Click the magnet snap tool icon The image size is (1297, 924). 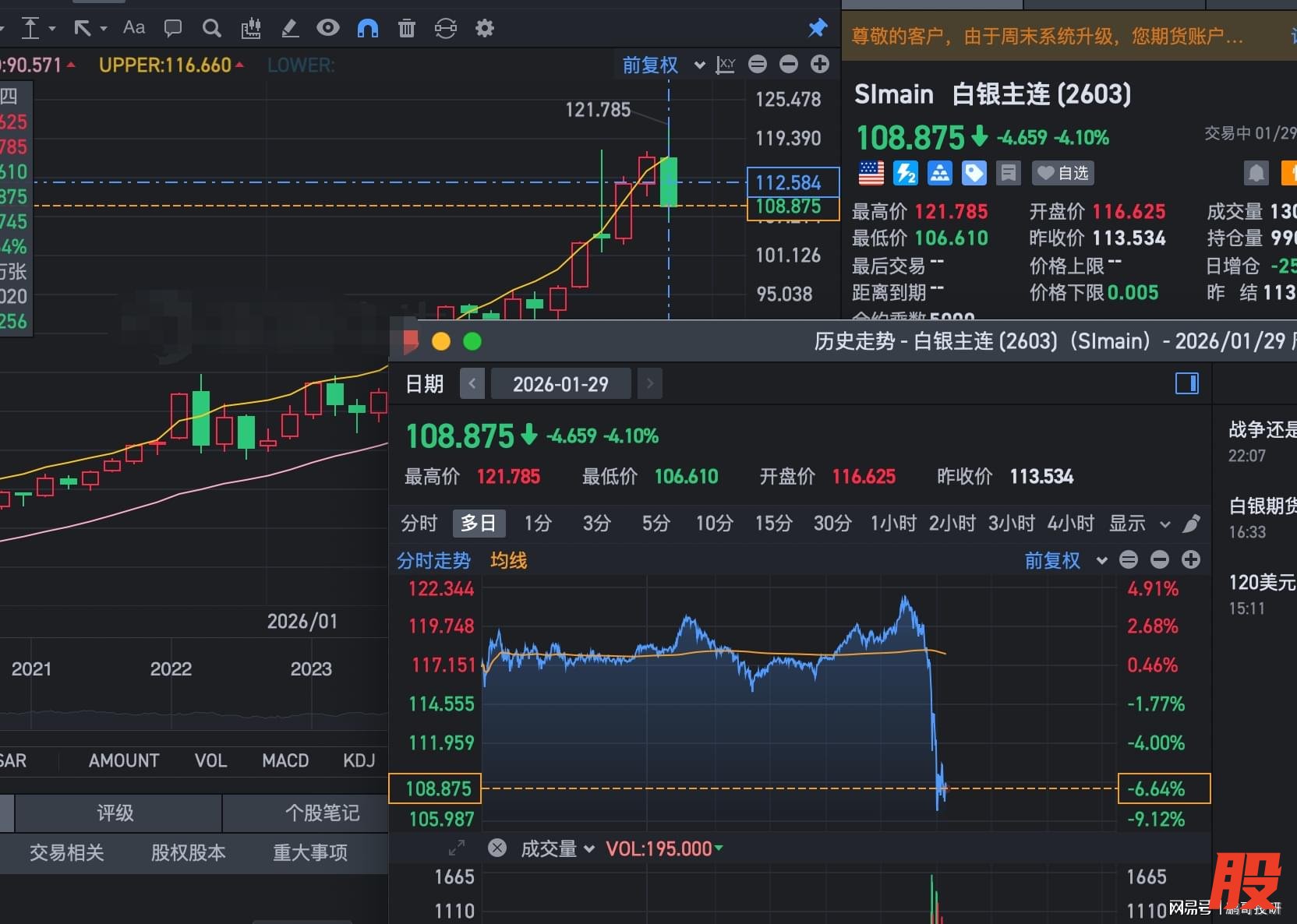(x=367, y=29)
